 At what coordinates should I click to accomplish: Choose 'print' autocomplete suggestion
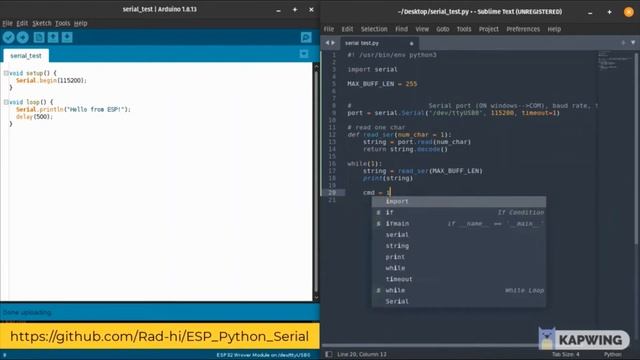point(459,257)
